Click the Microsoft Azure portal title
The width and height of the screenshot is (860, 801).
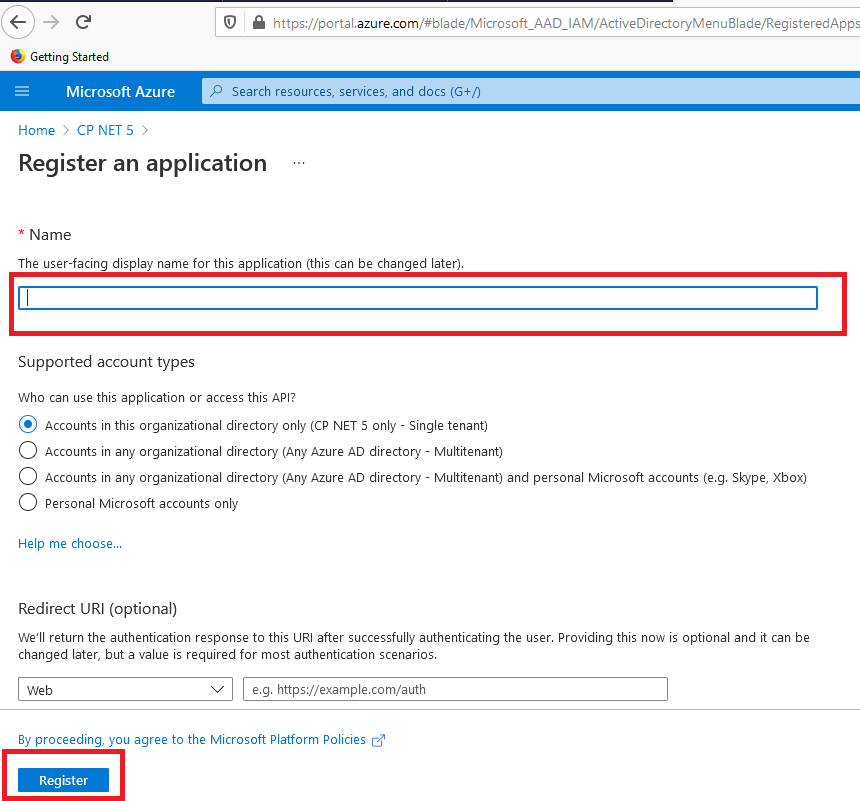point(121,92)
